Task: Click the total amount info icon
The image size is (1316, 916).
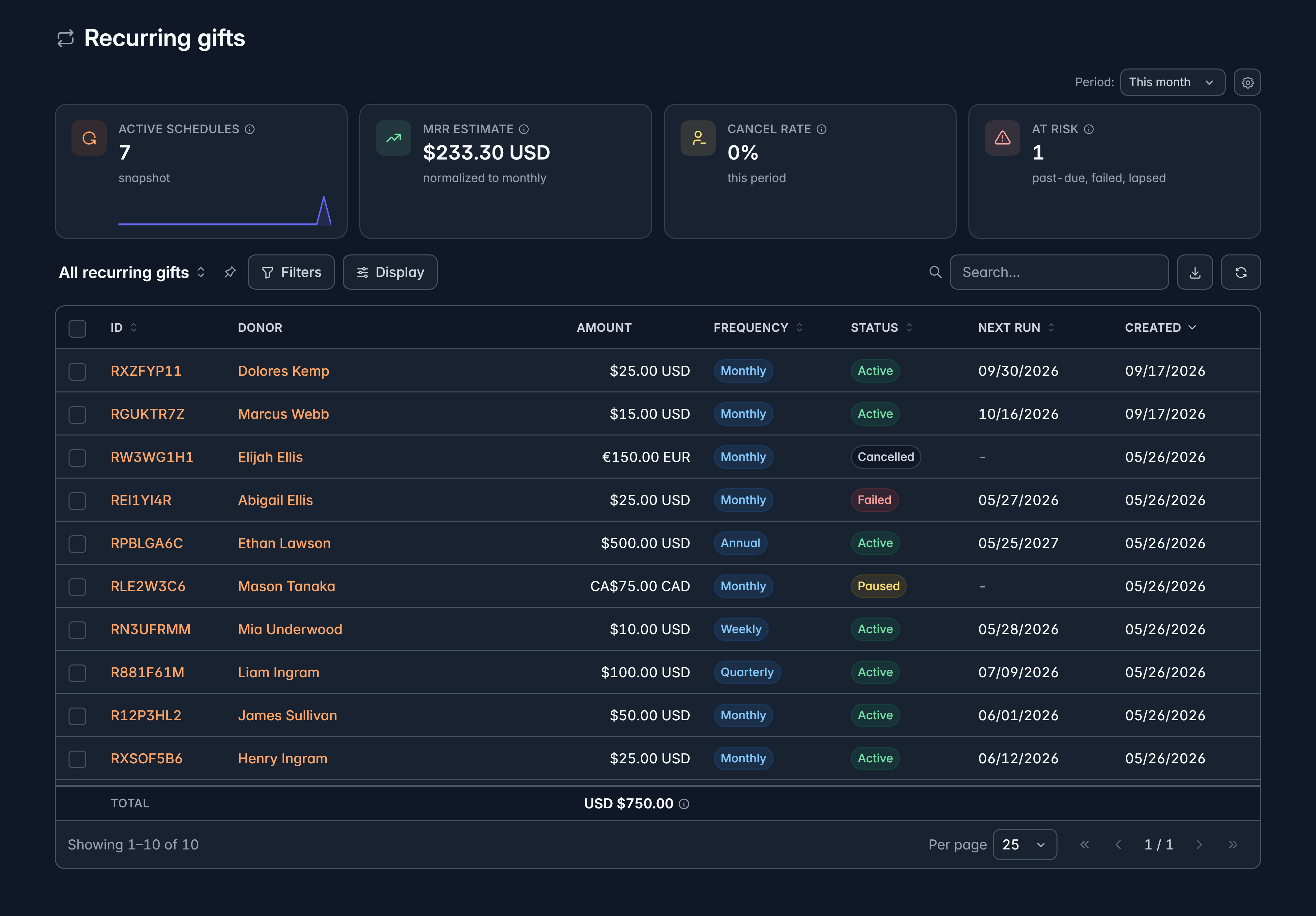Action: click(x=684, y=804)
